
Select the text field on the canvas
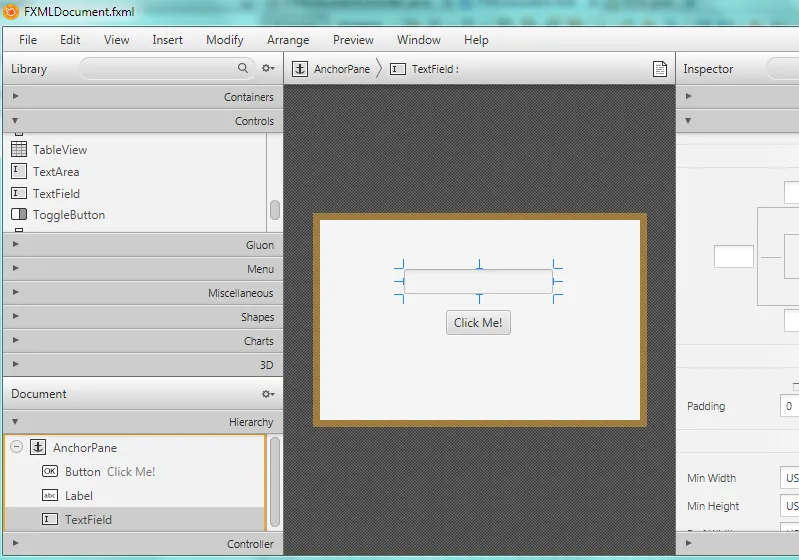tap(478, 281)
